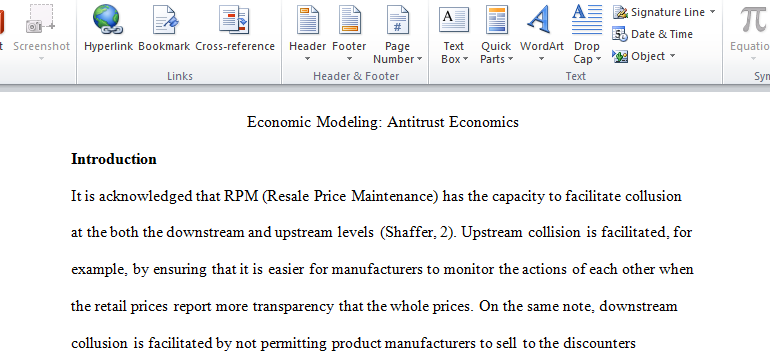Click the 'Header & Footer' group label
Image resolution: width=770 pixels, height=361 pixels.
tap(356, 76)
